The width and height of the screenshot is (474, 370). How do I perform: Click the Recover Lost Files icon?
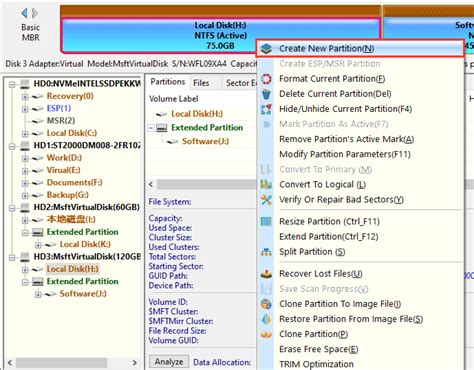(x=266, y=274)
